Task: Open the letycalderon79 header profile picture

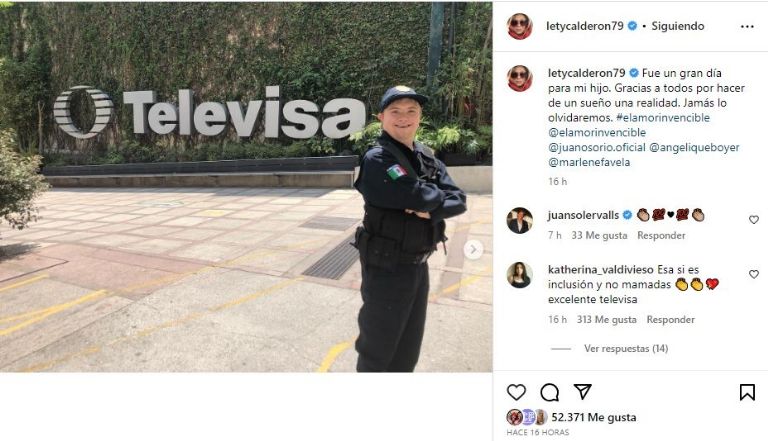Action: pyautogui.click(x=520, y=26)
